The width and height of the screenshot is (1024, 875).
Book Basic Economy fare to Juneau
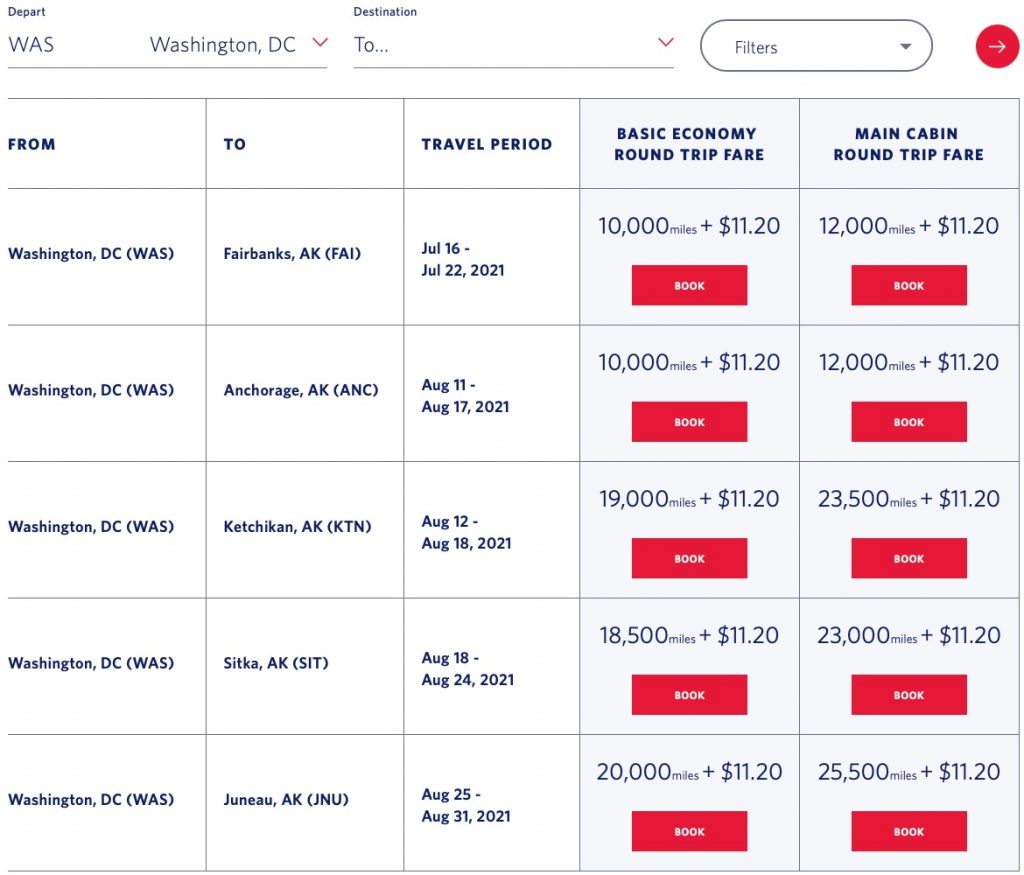click(x=689, y=831)
